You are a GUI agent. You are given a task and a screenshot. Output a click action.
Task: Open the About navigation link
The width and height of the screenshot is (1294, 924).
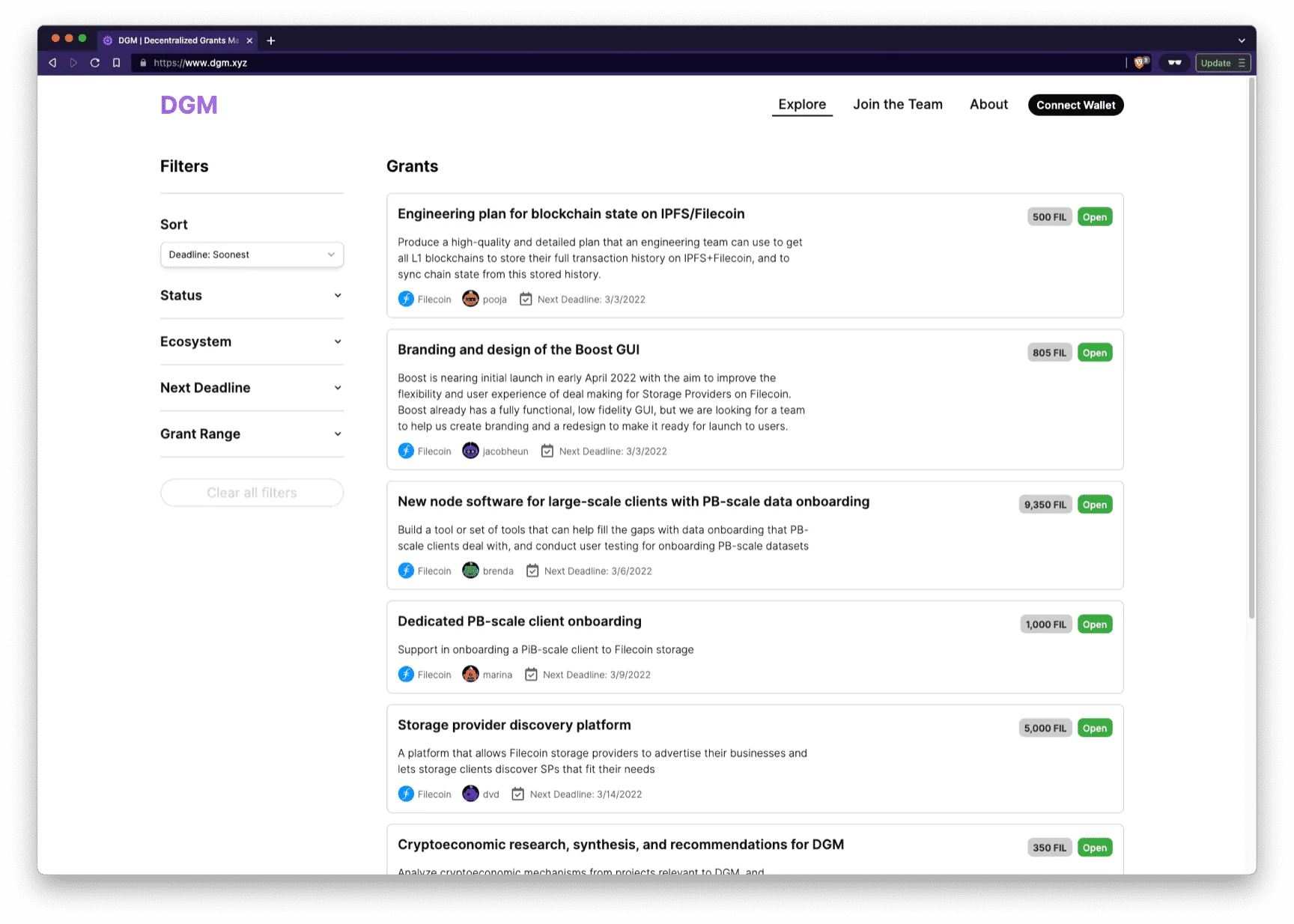click(x=988, y=105)
